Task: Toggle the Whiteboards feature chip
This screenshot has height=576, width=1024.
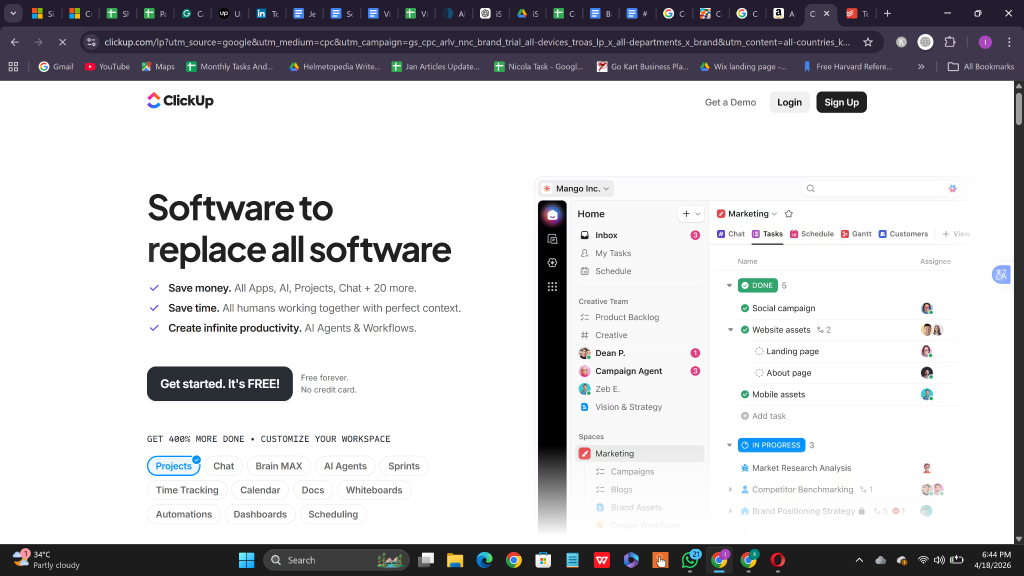Action: [x=374, y=490]
